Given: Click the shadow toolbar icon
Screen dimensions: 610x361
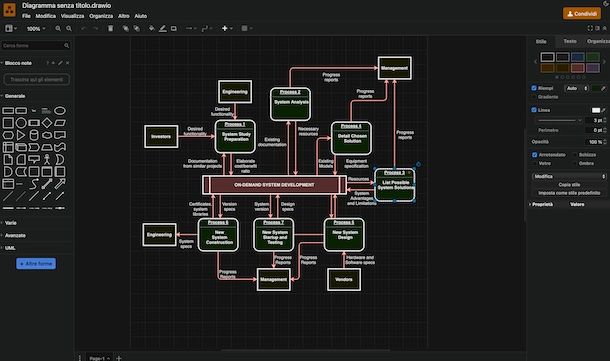Looking at the screenshot, I should [174, 28].
